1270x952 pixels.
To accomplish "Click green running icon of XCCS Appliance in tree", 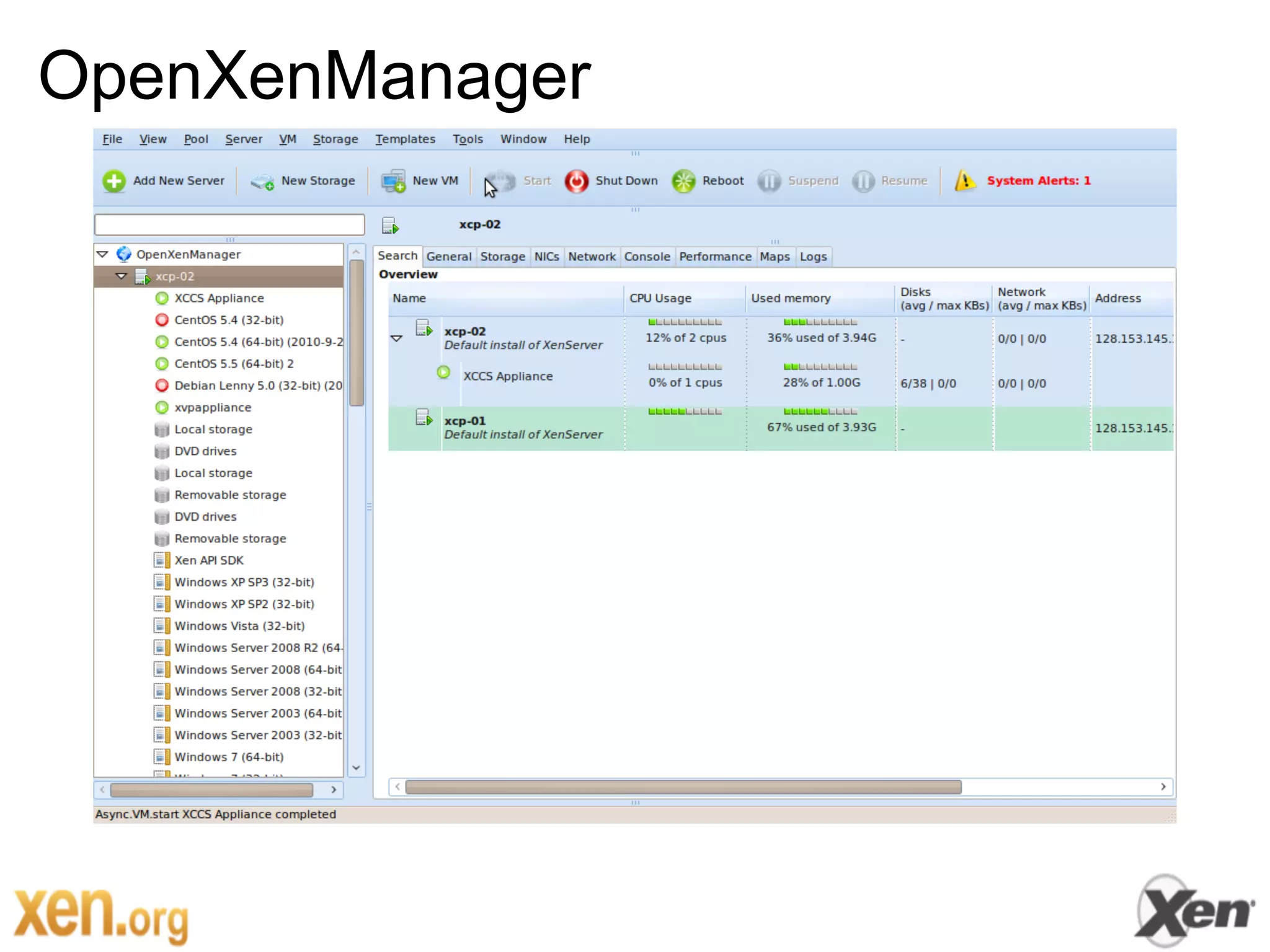I will [162, 298].
